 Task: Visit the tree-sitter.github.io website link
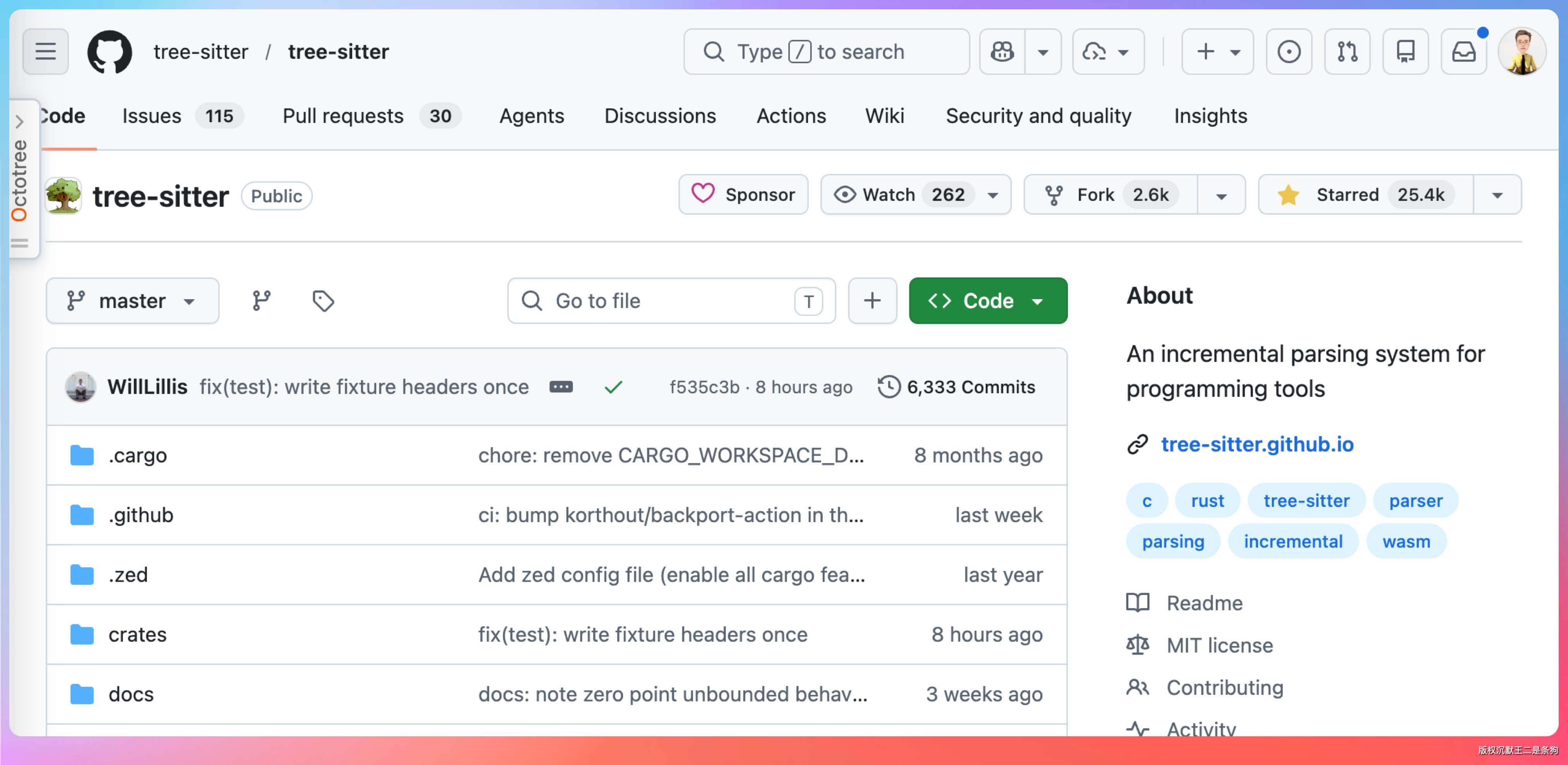tap(1257, 444)
